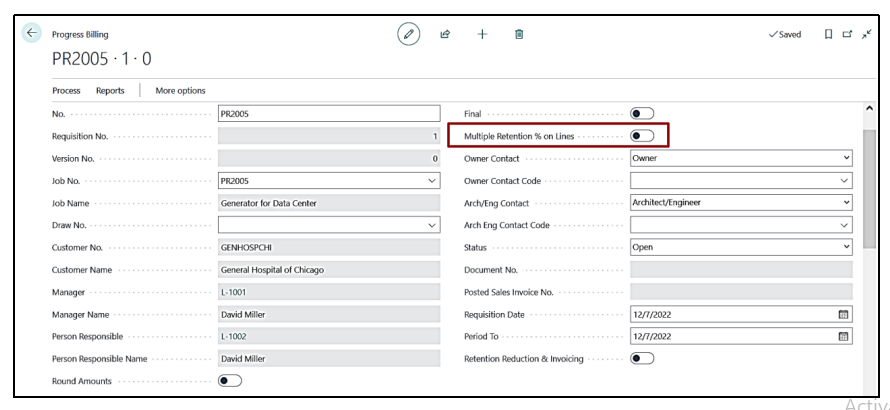
Task: Open the Period To calendar picker
Action: click(844, 336)
